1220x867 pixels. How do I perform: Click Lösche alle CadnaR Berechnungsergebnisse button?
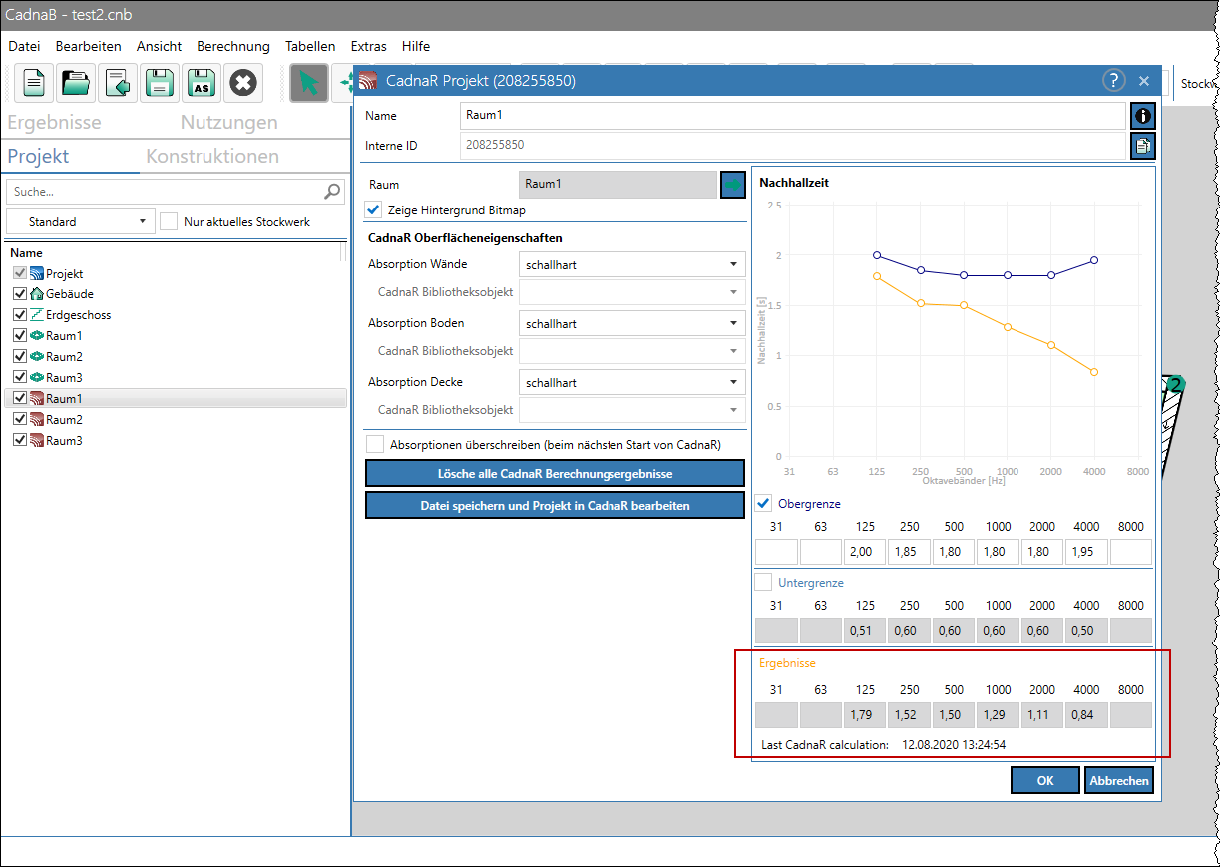coord(555,473)
